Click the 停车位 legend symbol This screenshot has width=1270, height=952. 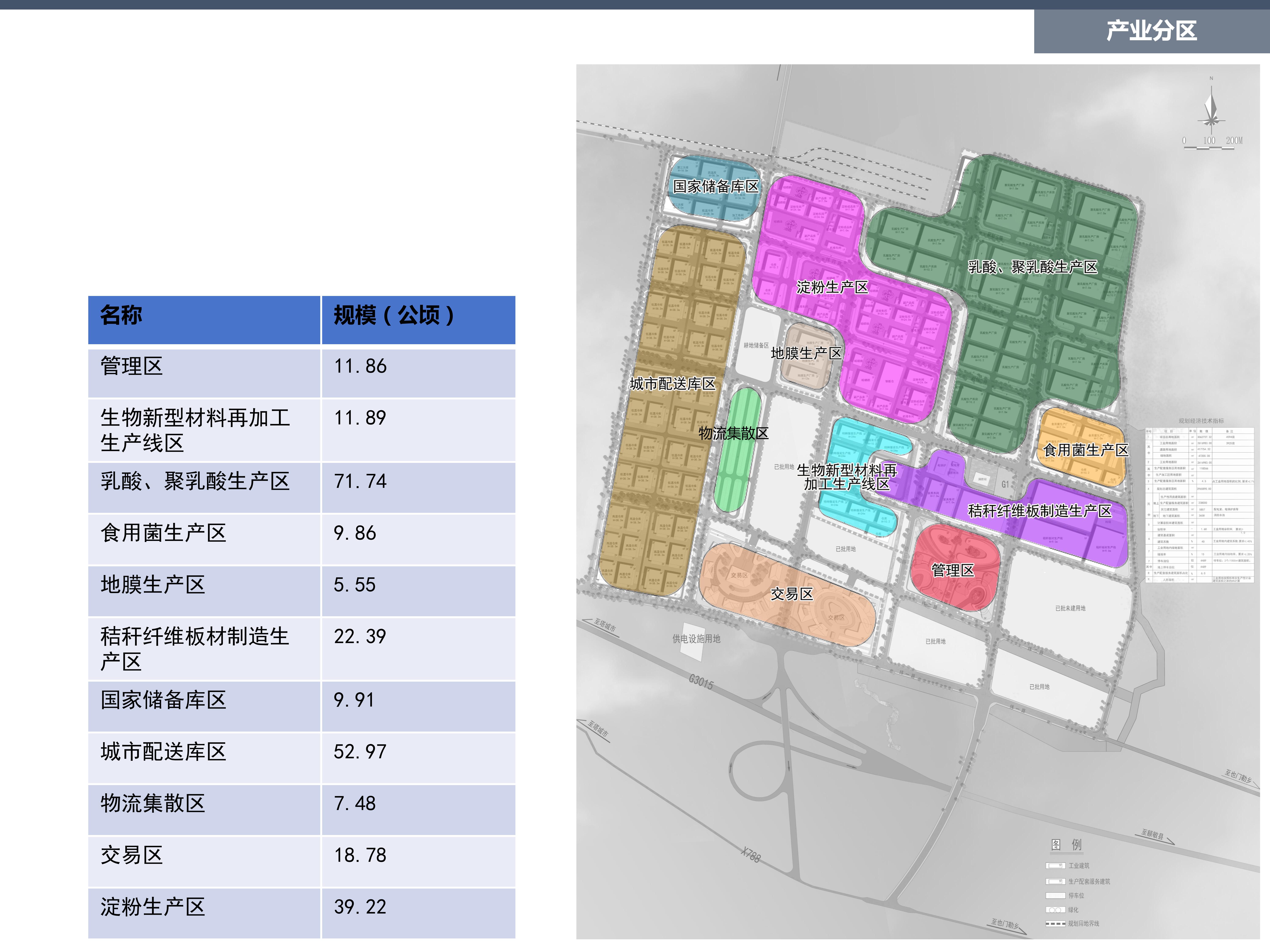[x=1055, y=896]
